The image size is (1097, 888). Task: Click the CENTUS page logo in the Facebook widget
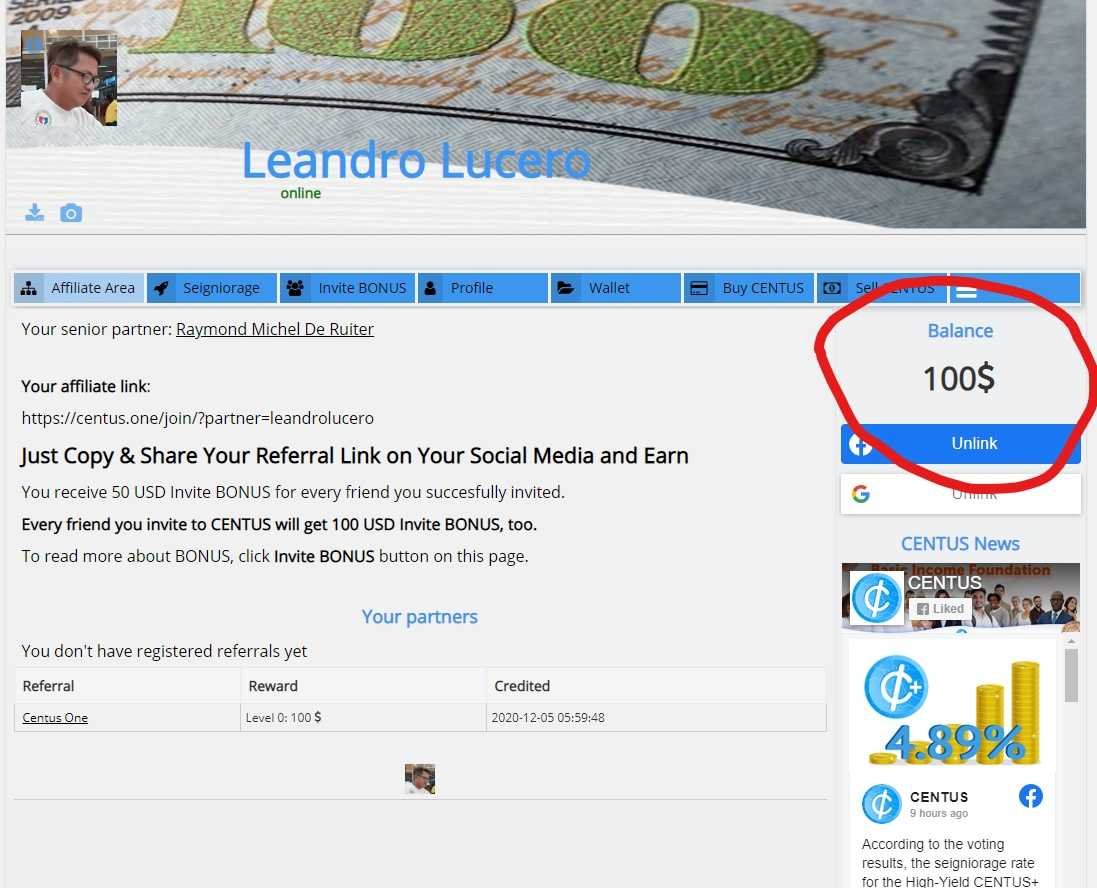tap(876, 598)
